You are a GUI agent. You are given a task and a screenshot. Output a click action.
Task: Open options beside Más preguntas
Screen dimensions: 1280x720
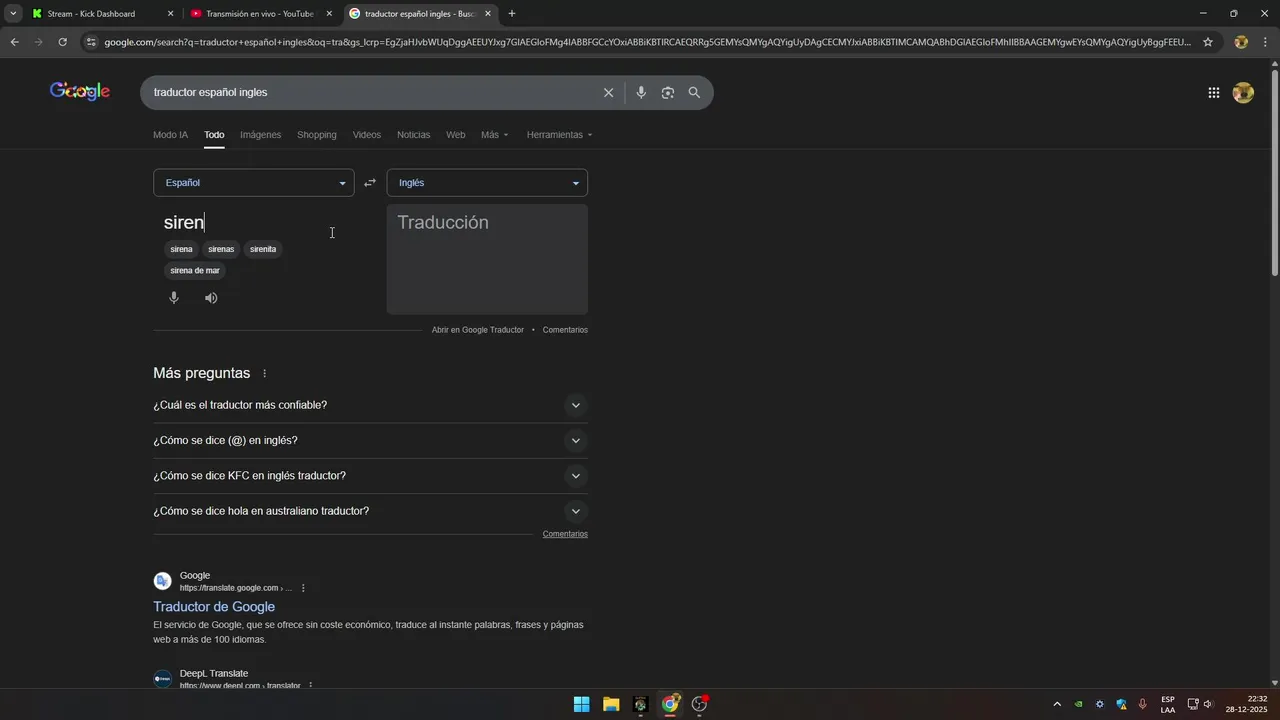pyautogui.click(x=265, y=374)
